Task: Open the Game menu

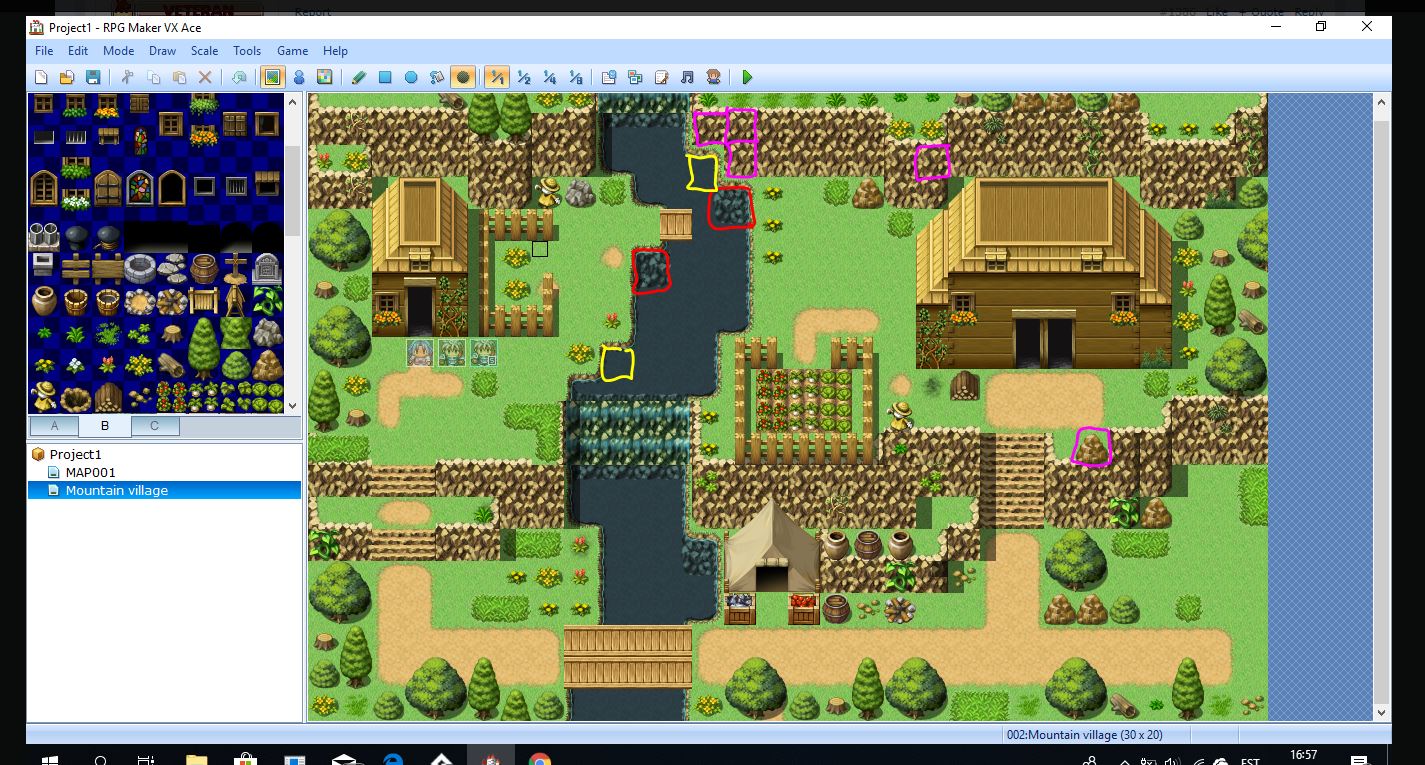Action: click(x=292, y=51)
